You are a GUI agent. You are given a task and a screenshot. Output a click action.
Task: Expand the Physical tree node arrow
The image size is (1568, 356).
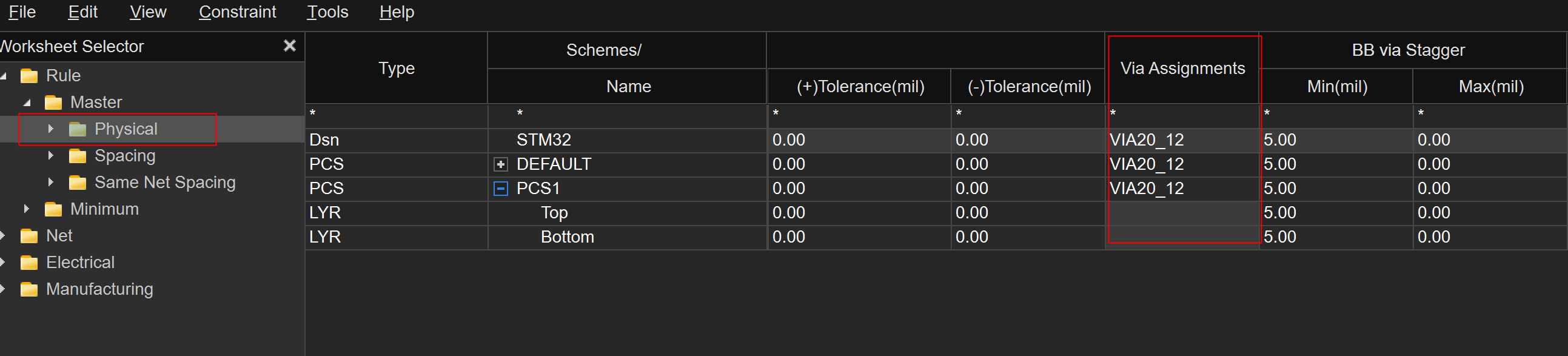[50, 129]
